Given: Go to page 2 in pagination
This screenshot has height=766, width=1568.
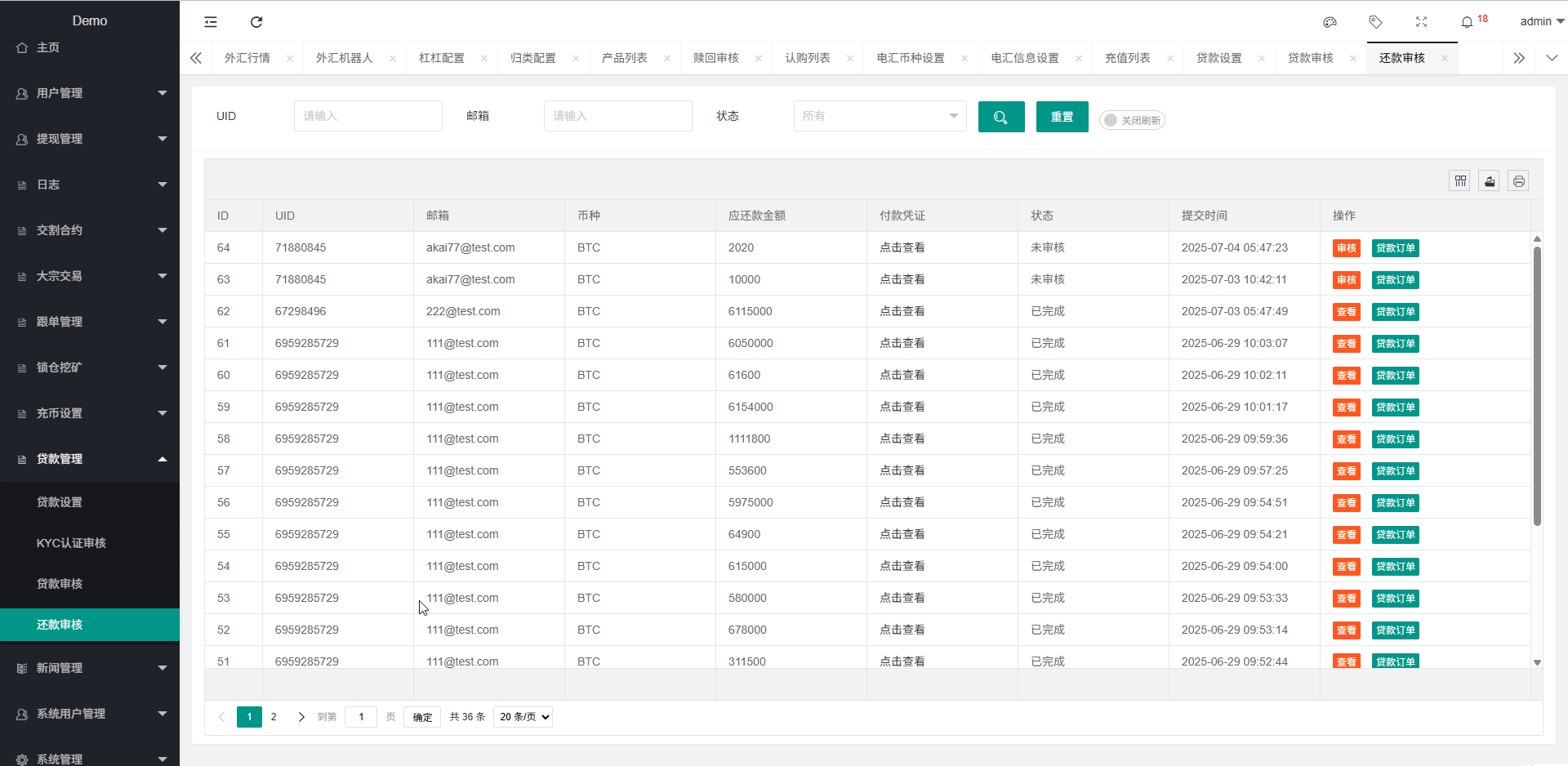Looking at the screenshot, I should coord(274,717).
